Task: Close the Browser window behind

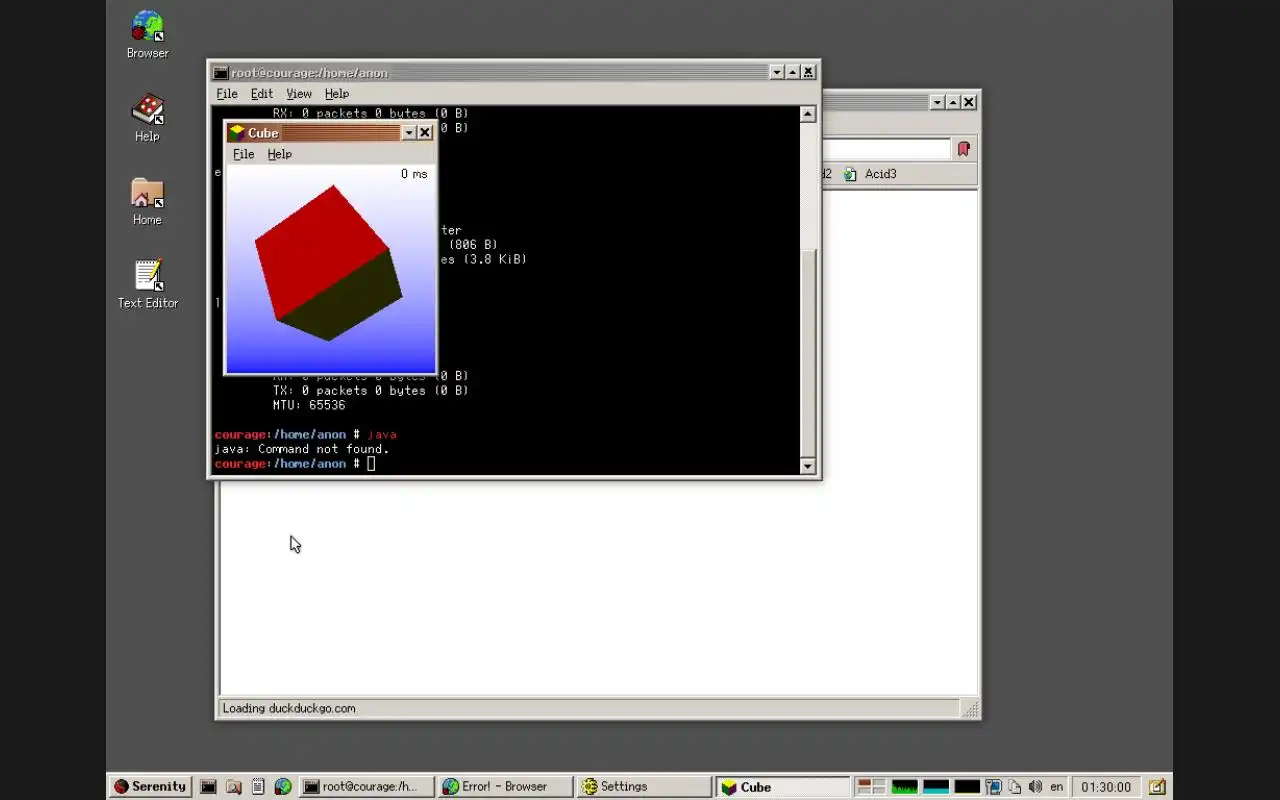Action: coord(969,102)
